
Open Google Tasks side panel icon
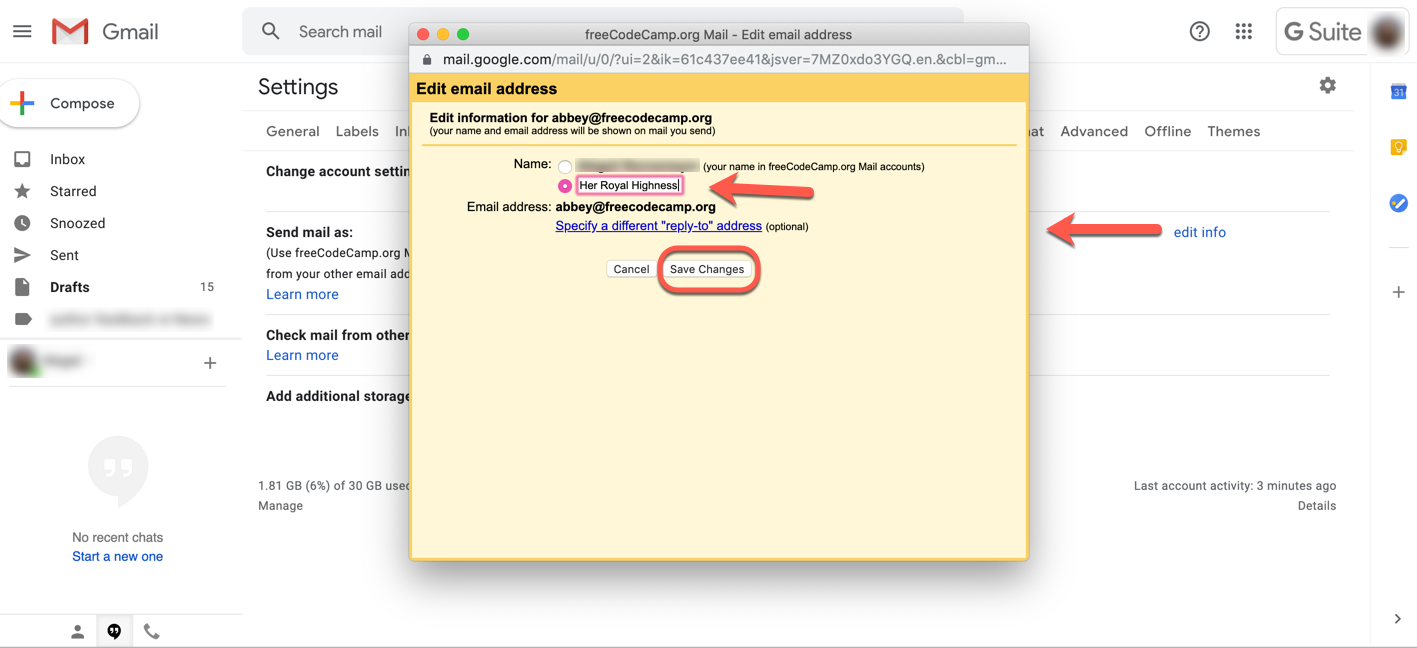coord(1399,203)
